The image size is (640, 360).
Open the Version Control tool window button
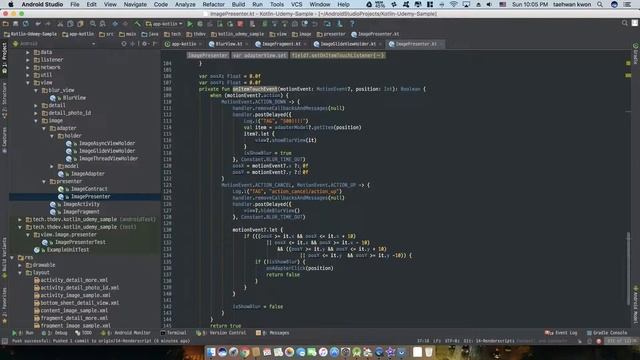coord(221,333)
